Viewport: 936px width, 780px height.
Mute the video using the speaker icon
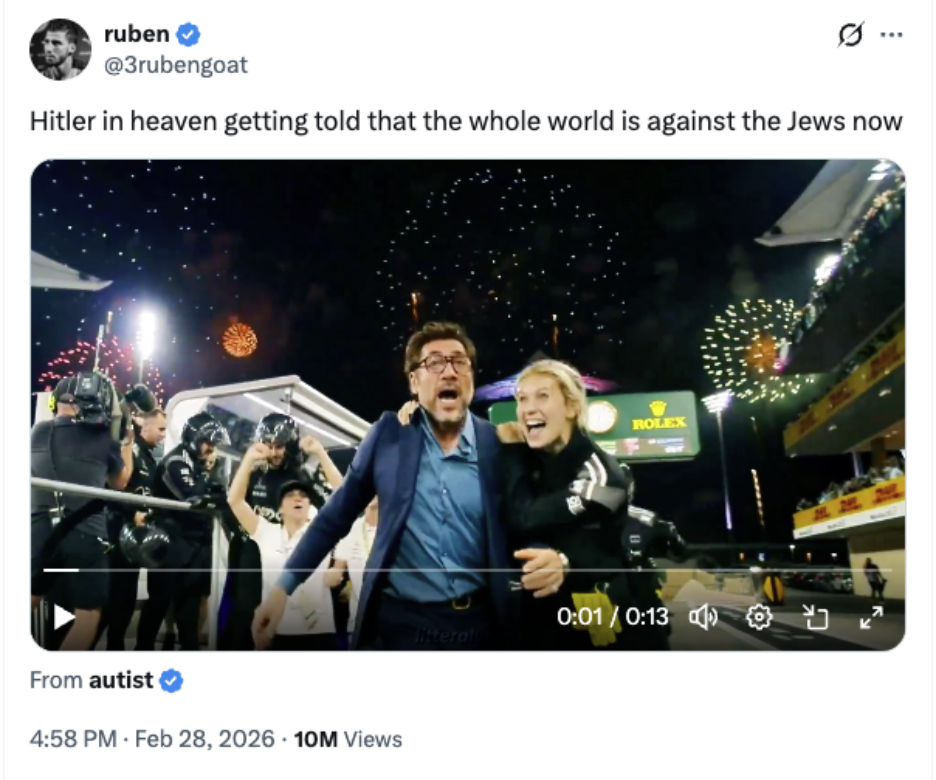[705, 618]
